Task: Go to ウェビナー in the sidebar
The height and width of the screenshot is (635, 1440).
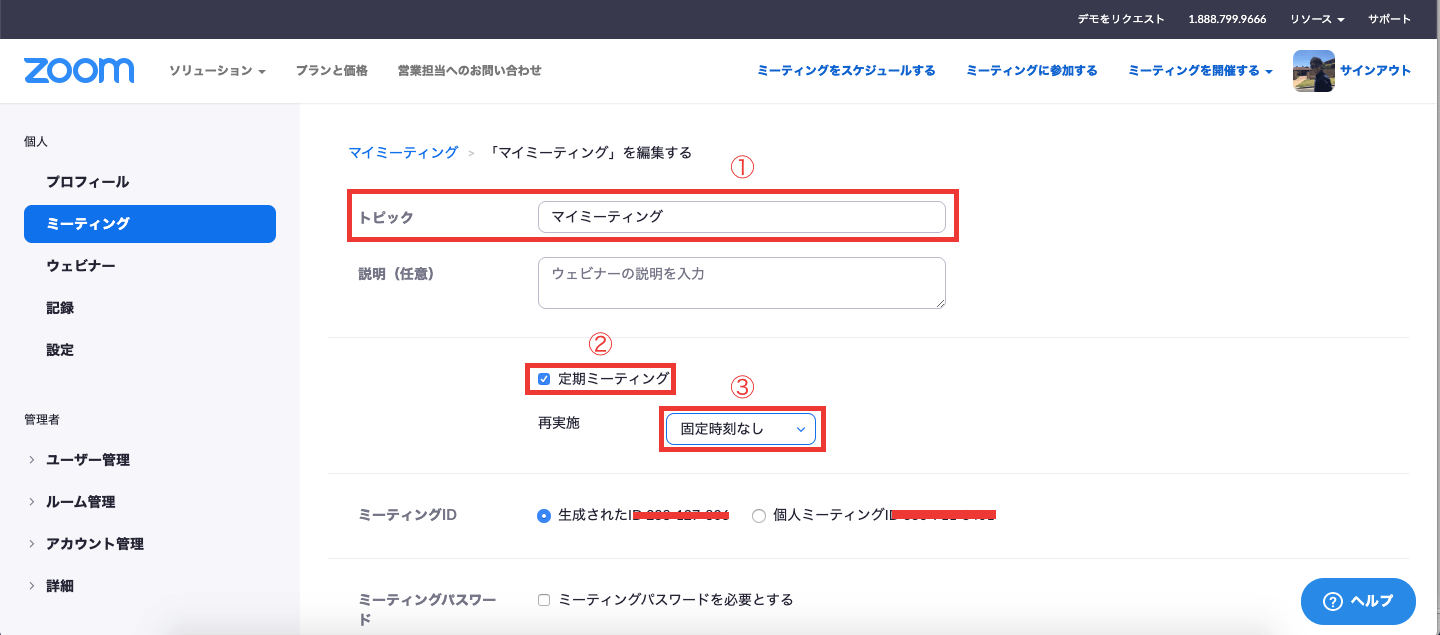Action: click(x=81, y=266)
